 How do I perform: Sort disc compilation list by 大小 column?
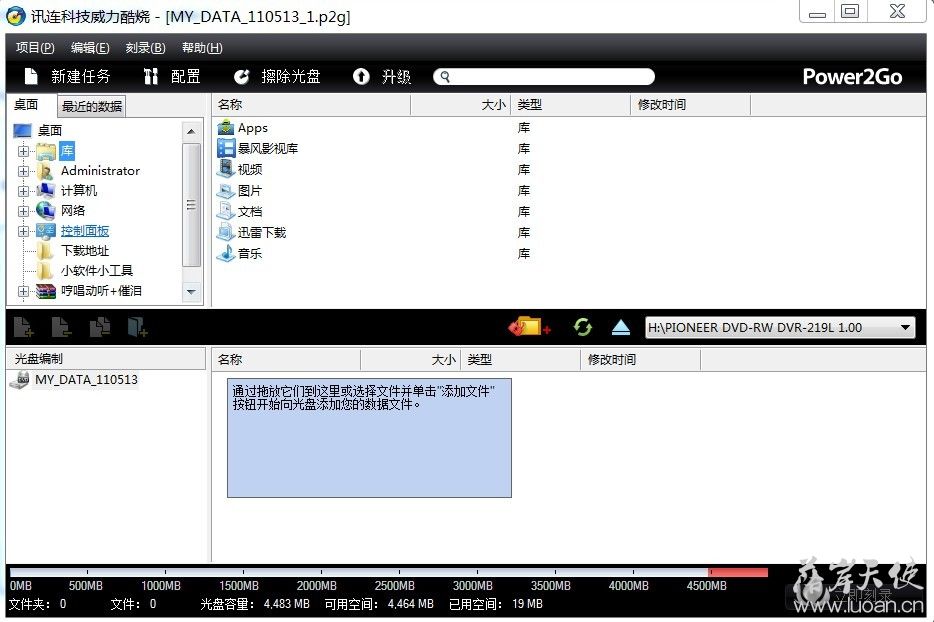(x=410, y=360)
